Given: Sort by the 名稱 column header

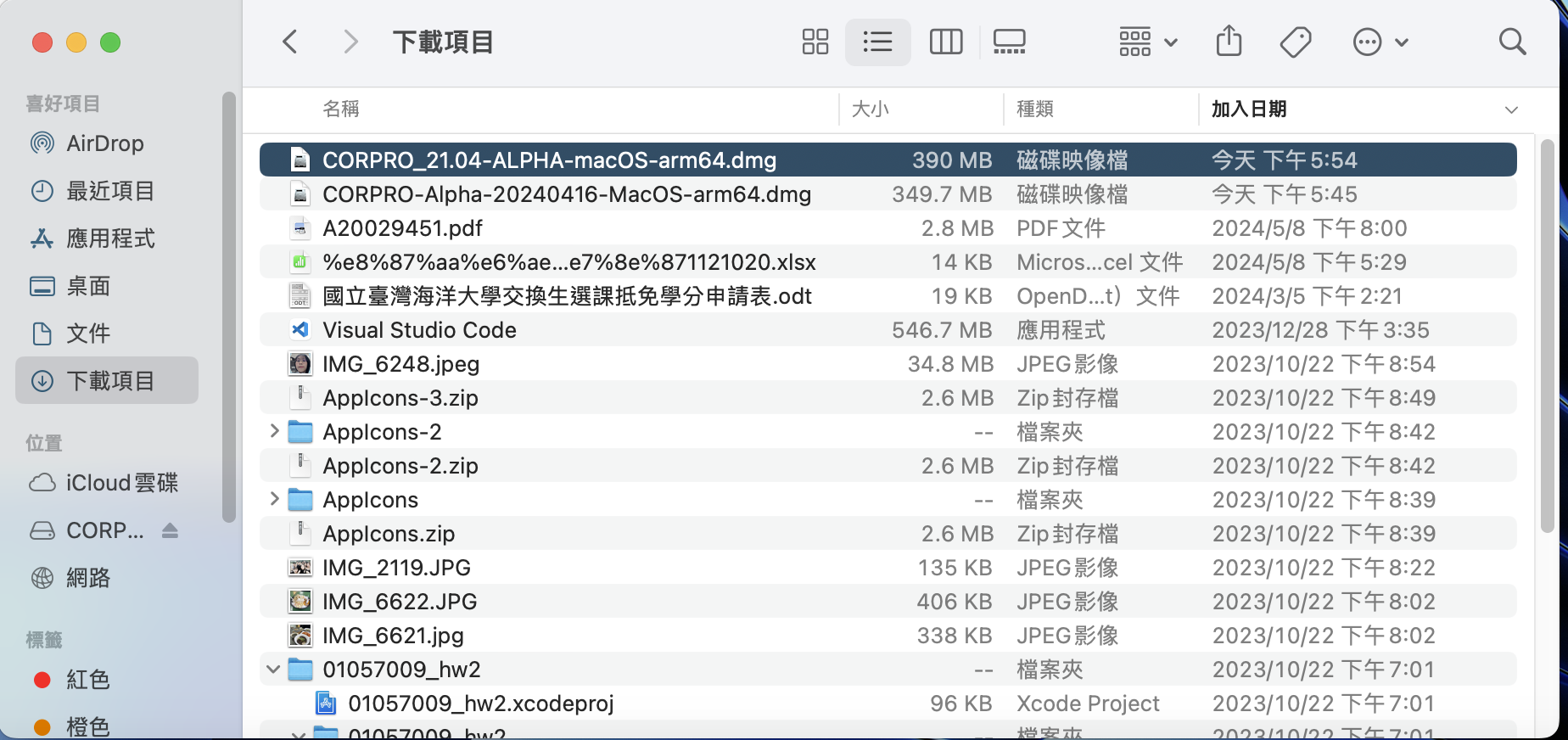Looking at the screenshot, I should point(341,109).
